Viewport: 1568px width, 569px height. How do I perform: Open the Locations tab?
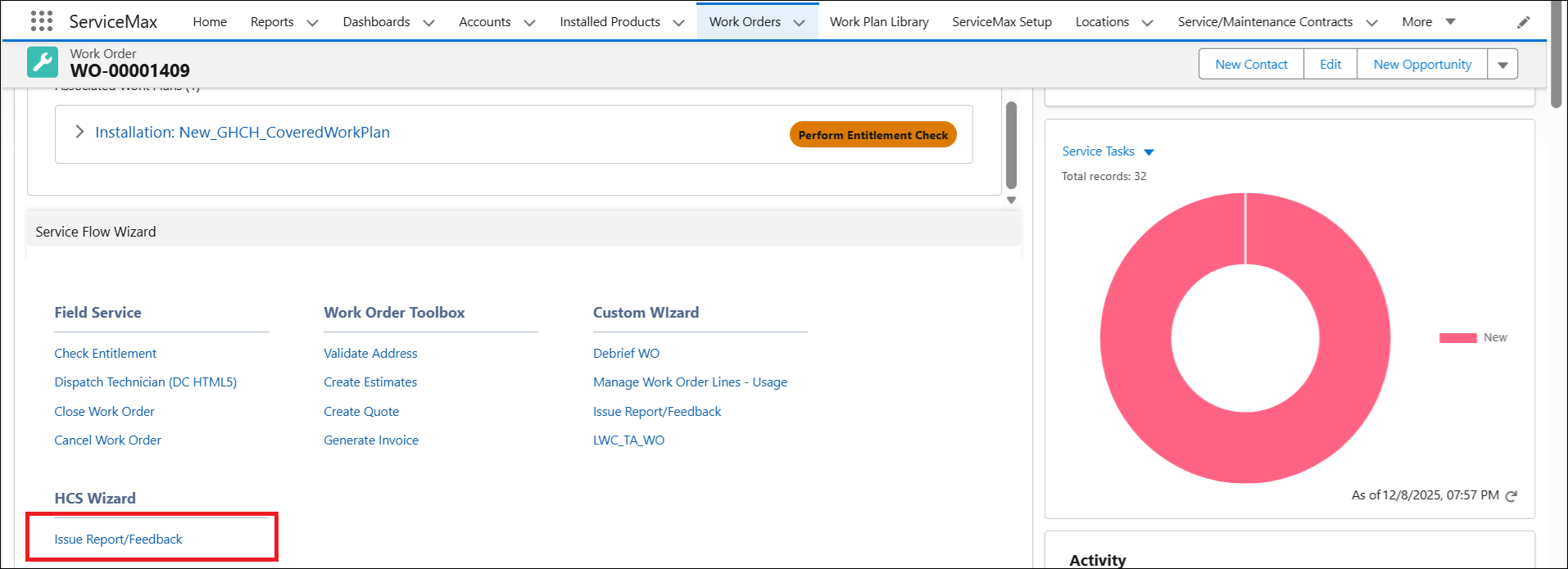(1102, 22)
